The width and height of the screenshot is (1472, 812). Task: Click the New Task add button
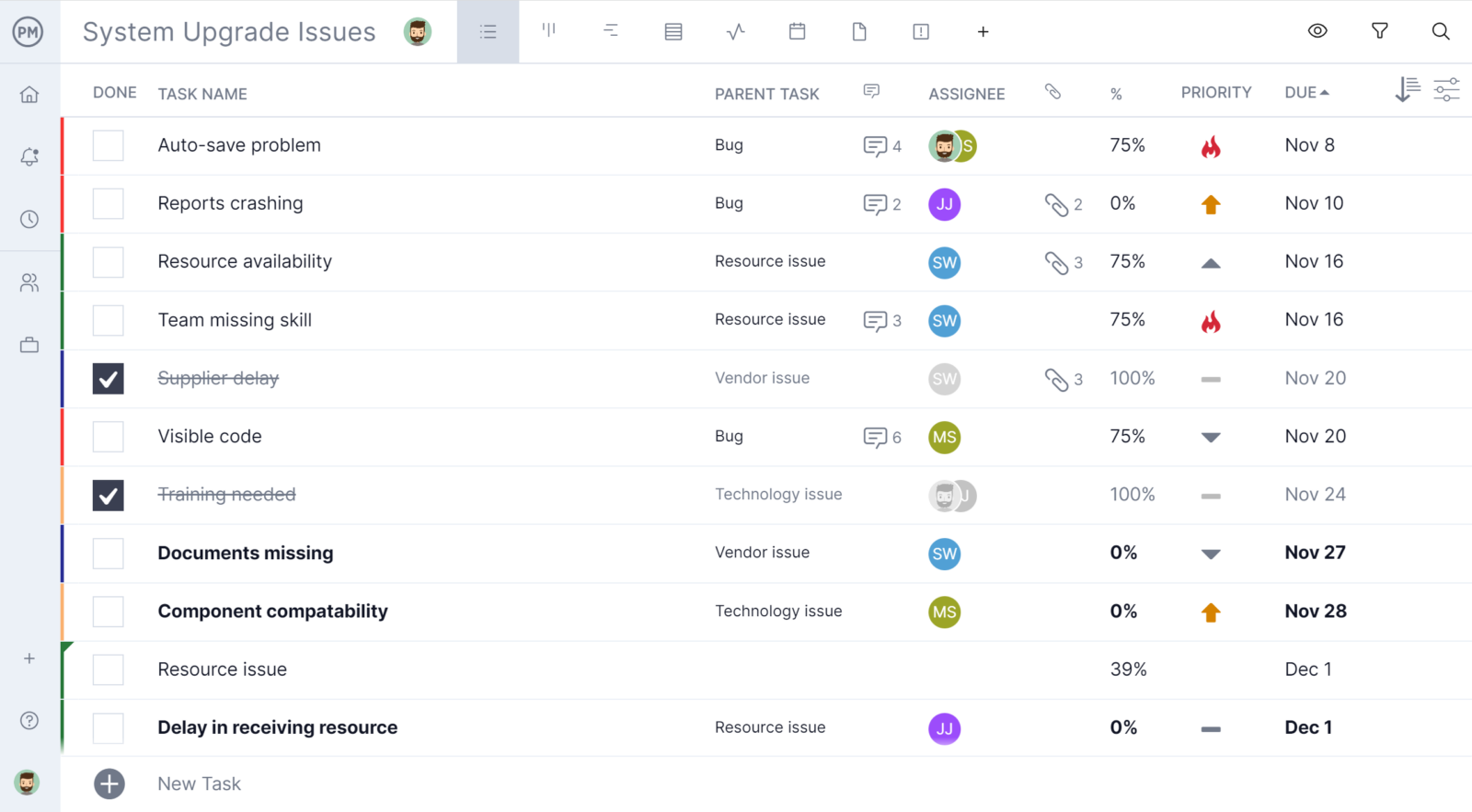tap(109, 783)
